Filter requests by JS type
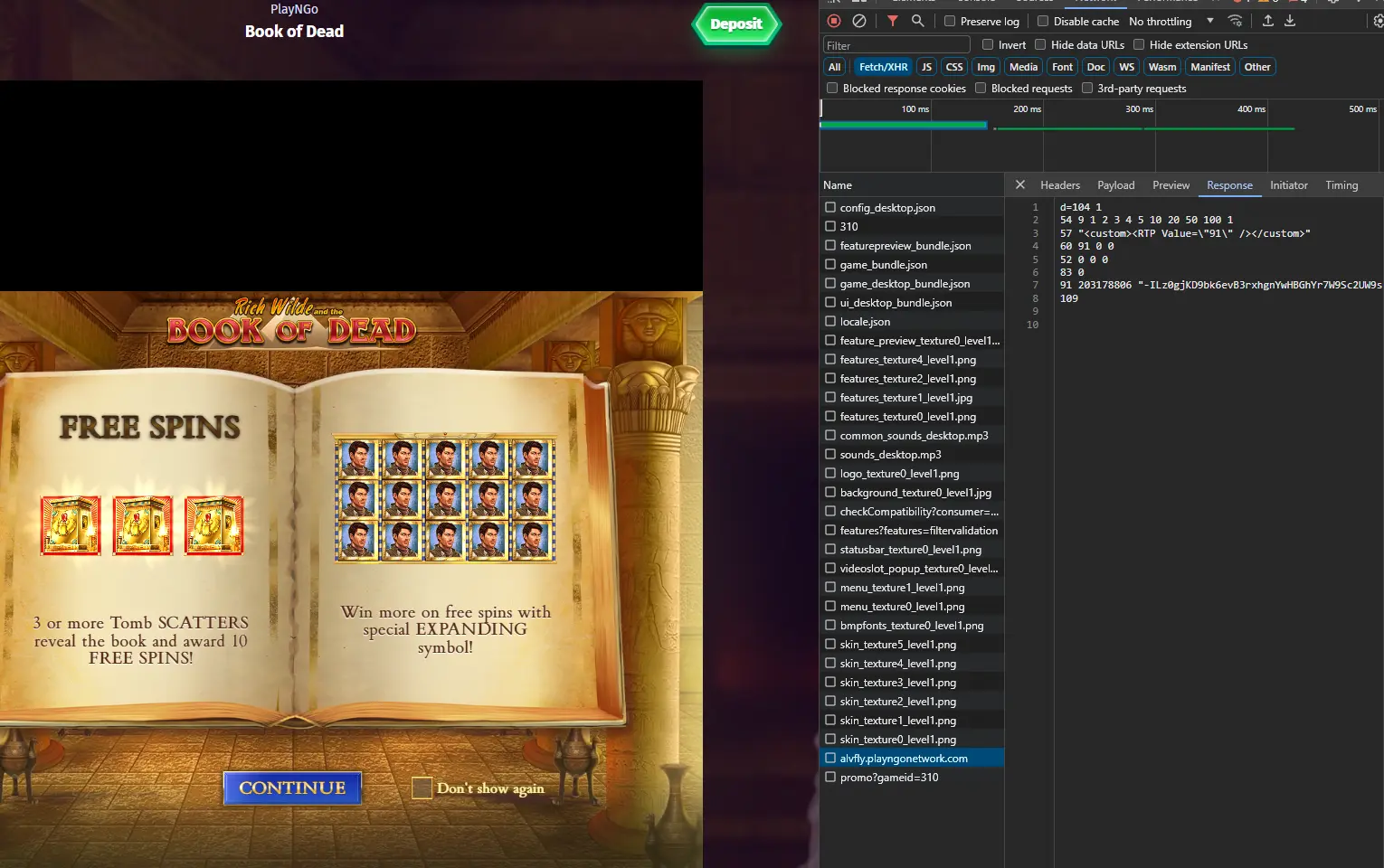This screenshot has height=868, width=1384. (x=926, y=67)
